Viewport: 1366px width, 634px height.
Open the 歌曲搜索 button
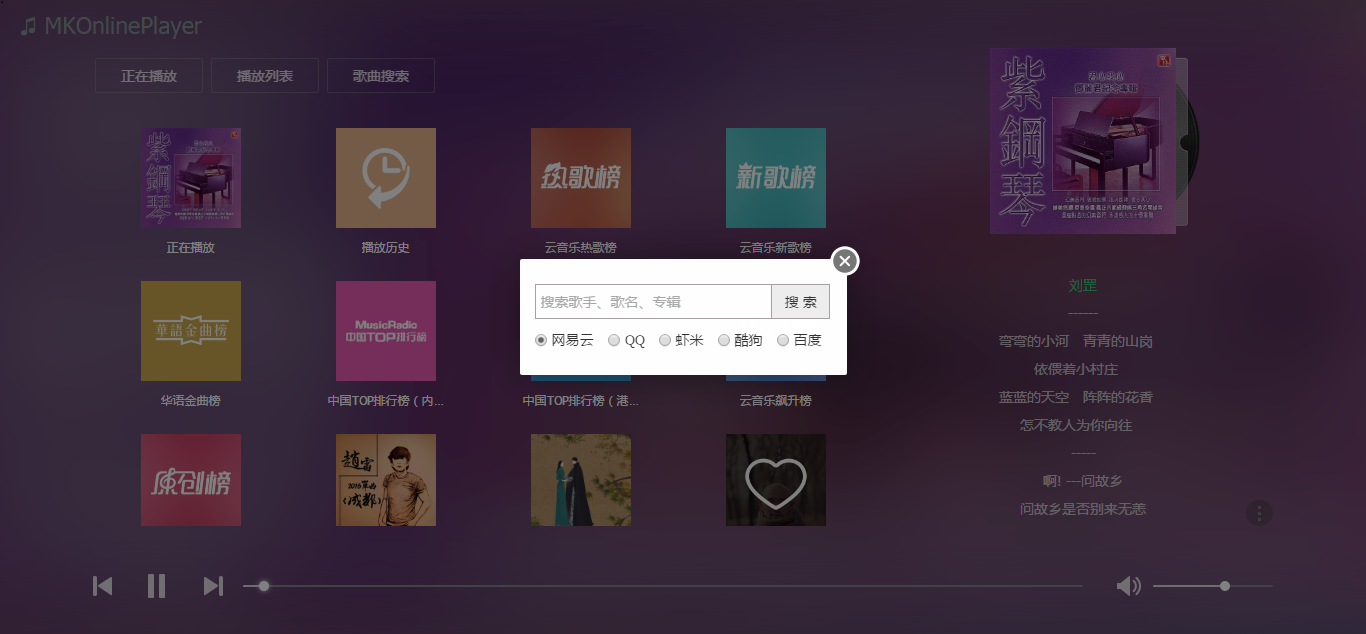(x=381, y=76)
